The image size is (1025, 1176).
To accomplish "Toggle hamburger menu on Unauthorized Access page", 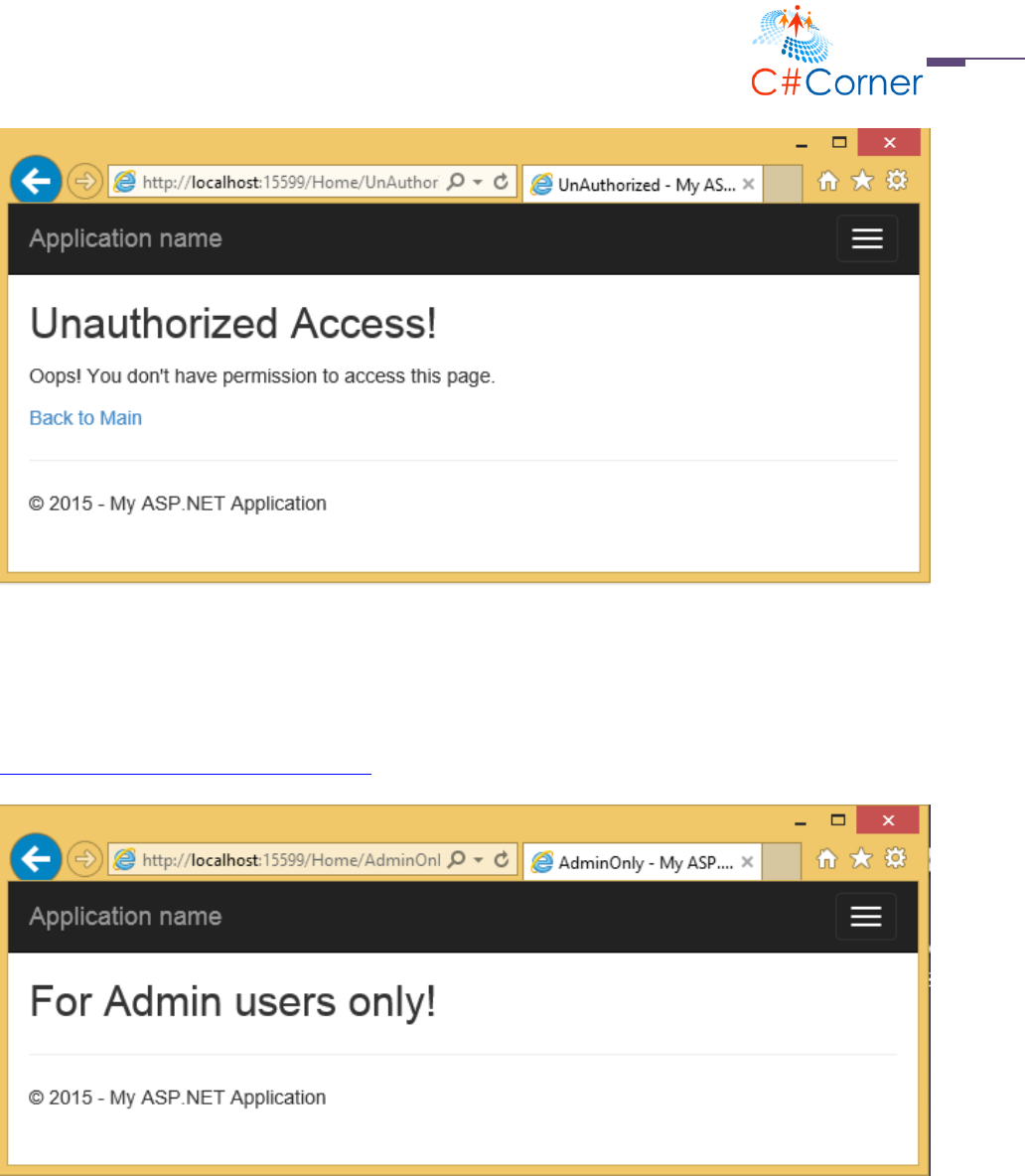I will pos(867,238).
